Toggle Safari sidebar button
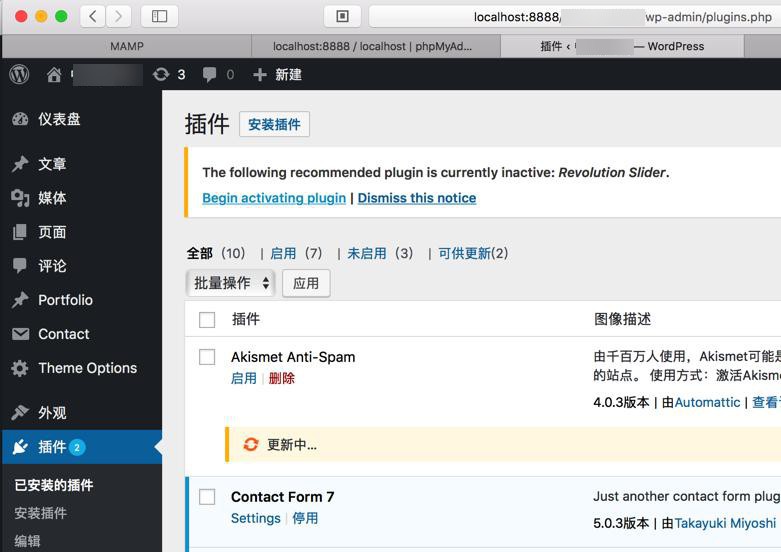 pyautogui.click(x=159, y=16)
